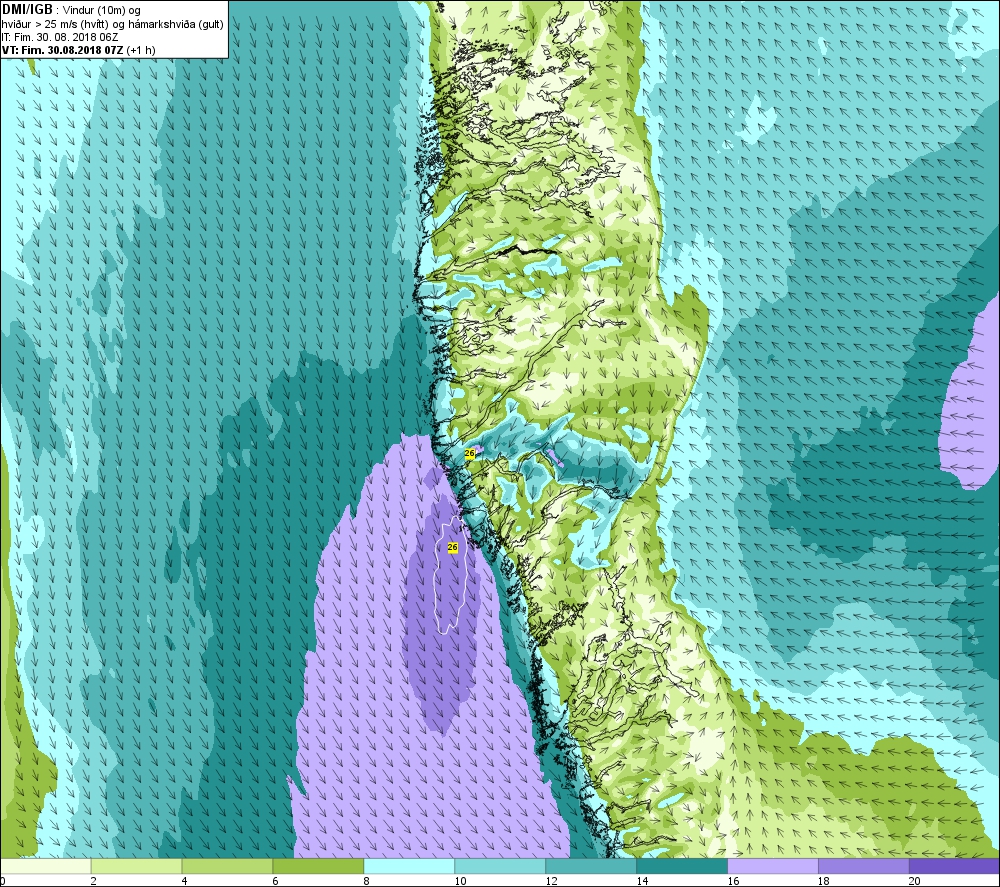The height and width of the screenshot is (887, 1000).
Task: Click the dark teal 14–16 legend swatch
Action: coord(682,866)
